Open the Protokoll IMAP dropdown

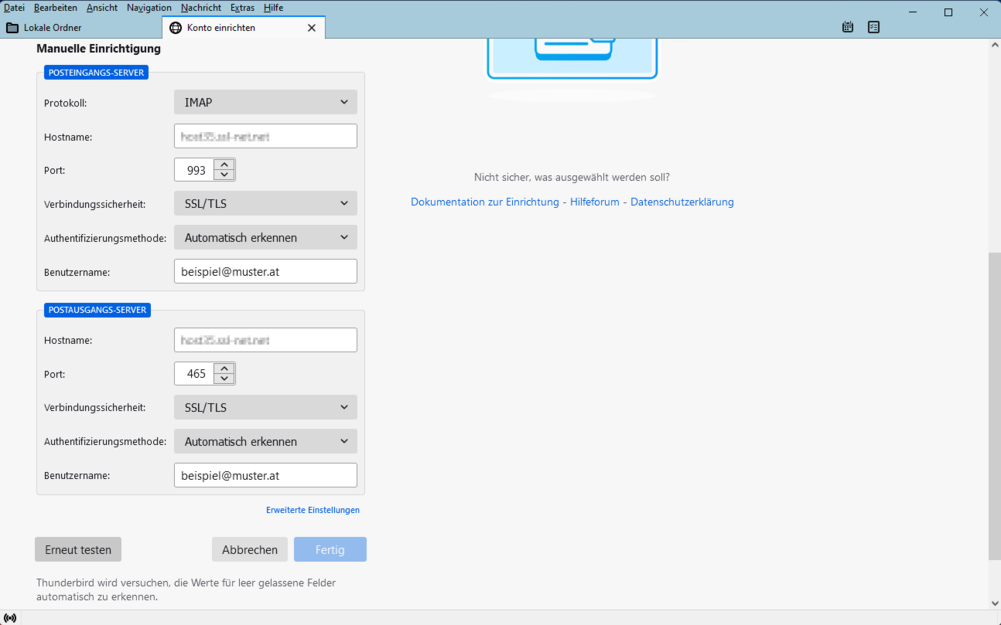(265, 102)
